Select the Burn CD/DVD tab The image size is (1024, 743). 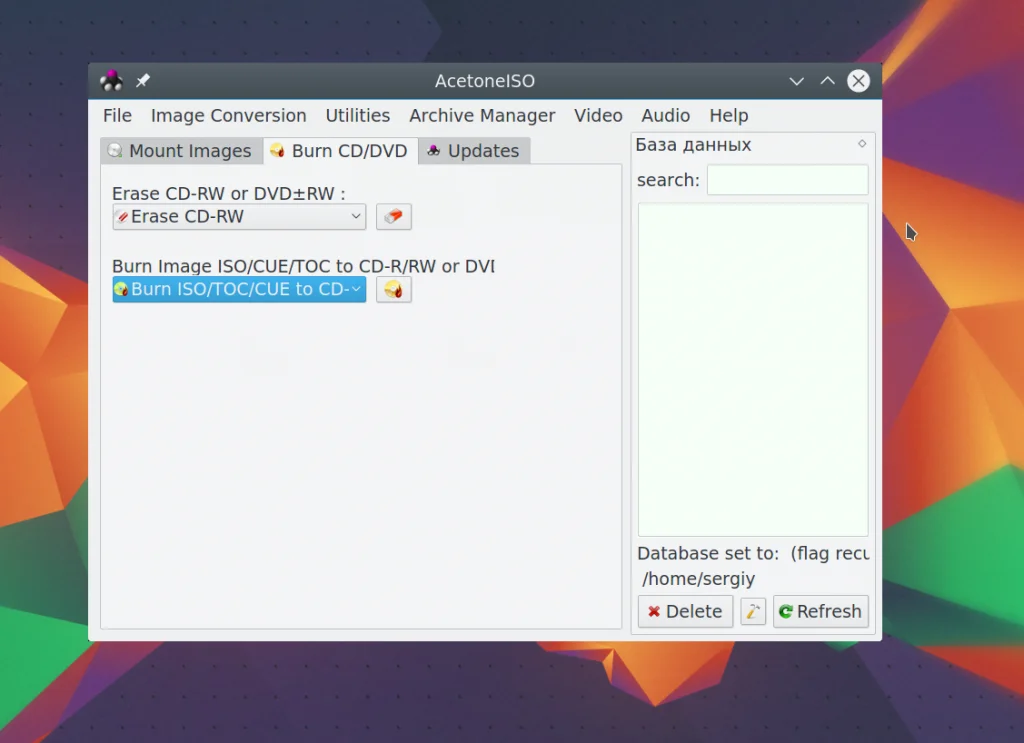coord(340,151)
